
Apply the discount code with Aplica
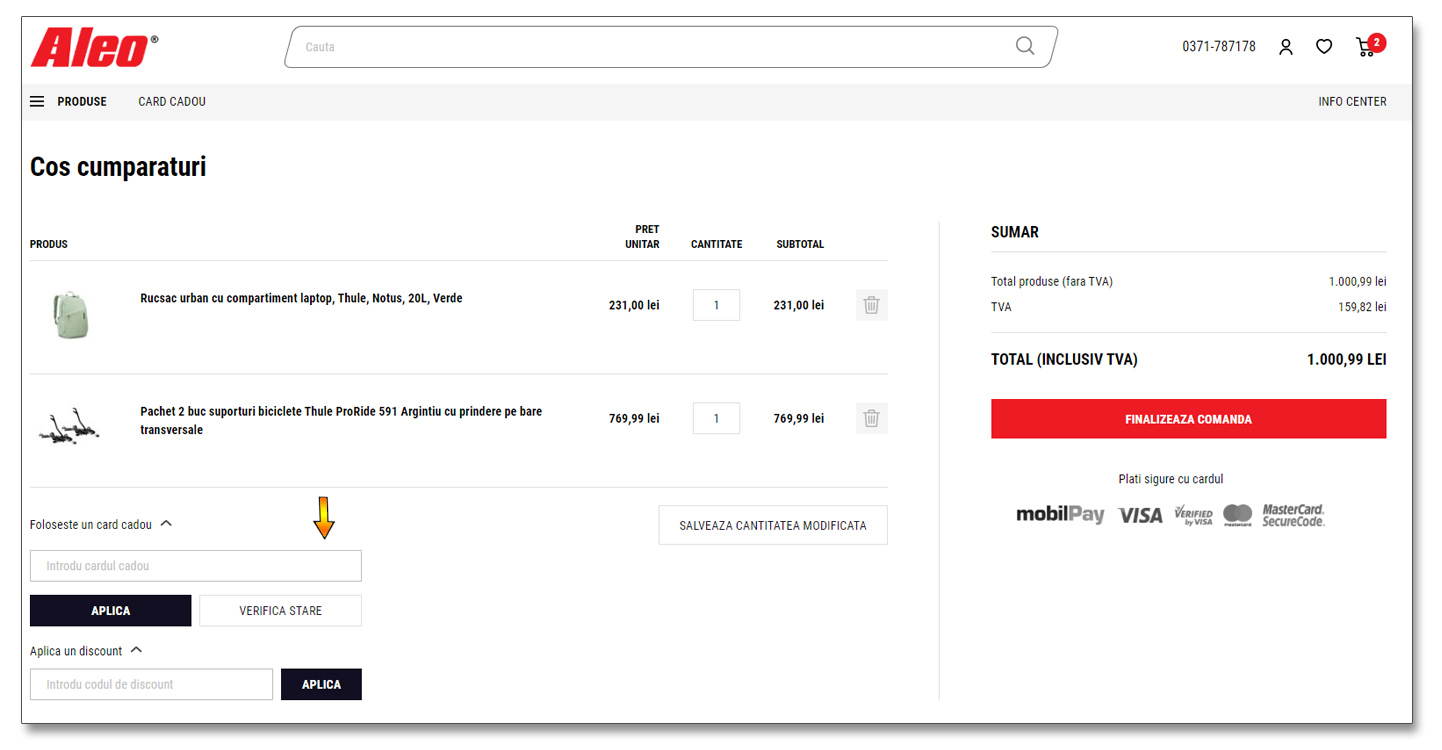tap(321, 685)
